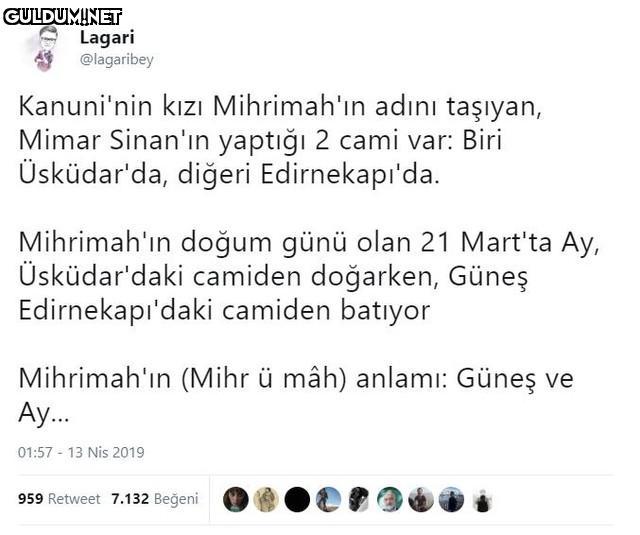This screenshot has height=535, width=640.
Task: Click the fifth liker avatar with dark figure
Action: [x=359, y=499]
